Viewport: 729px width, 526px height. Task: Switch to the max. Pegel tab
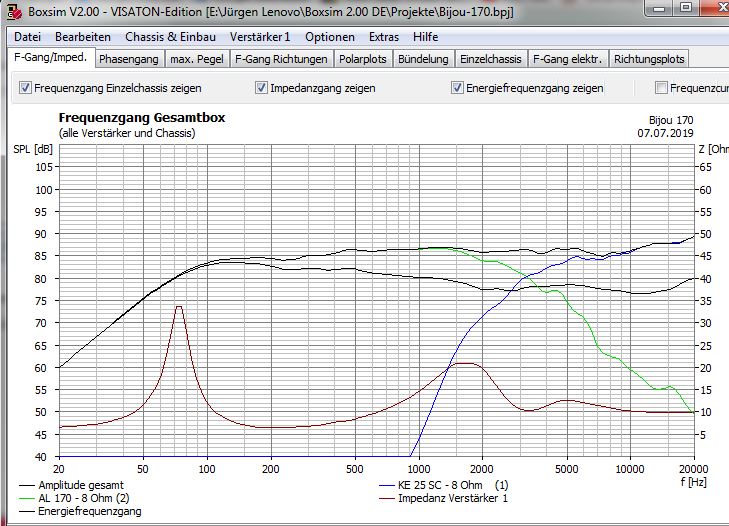(197, 59)
